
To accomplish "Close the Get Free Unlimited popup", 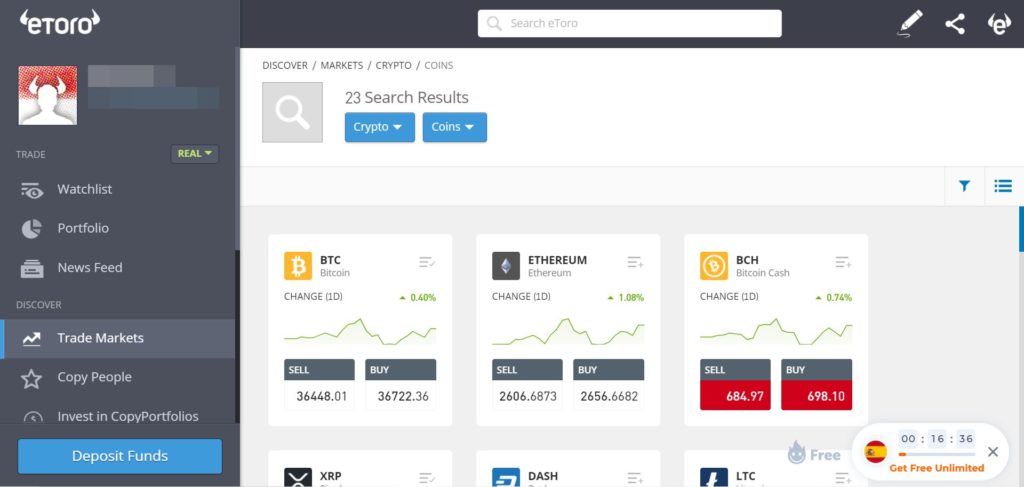I will [x=993, y=452].
